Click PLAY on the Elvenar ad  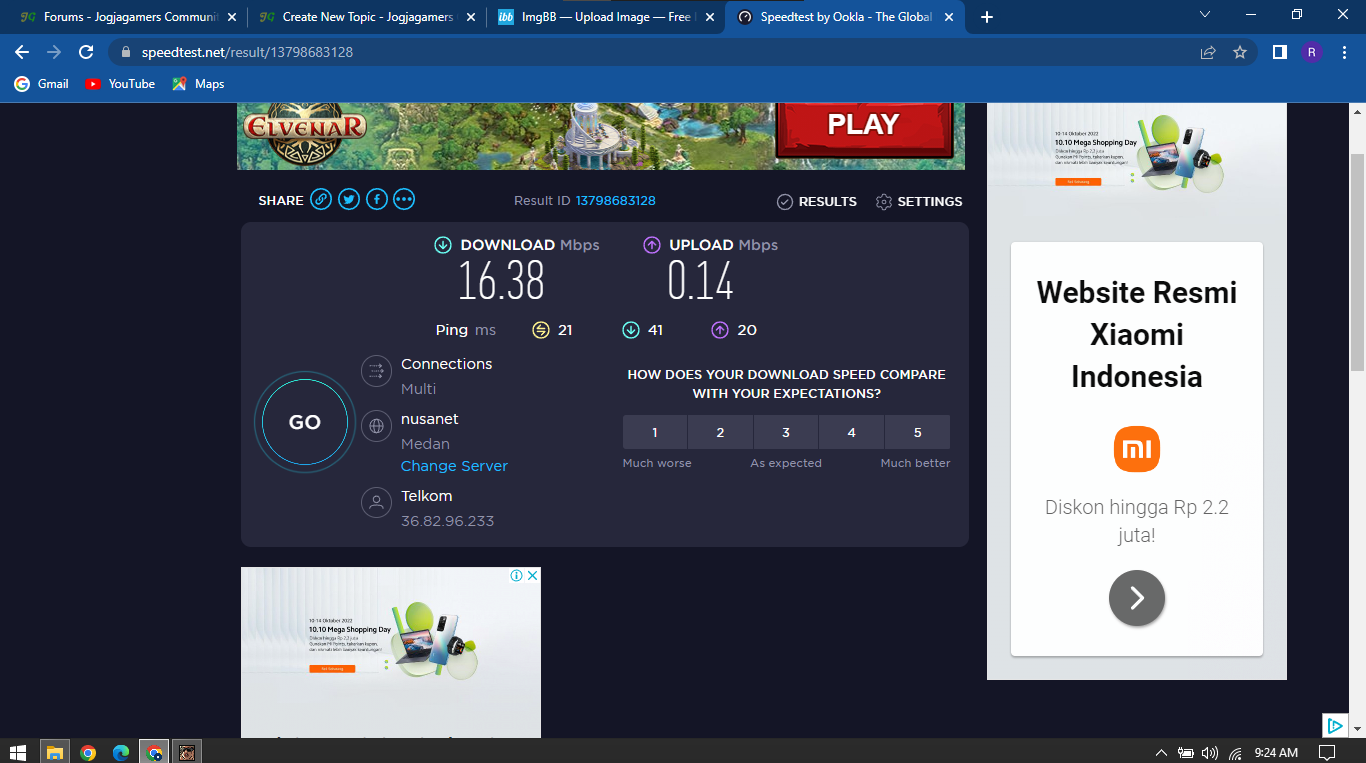coord(863,124)
